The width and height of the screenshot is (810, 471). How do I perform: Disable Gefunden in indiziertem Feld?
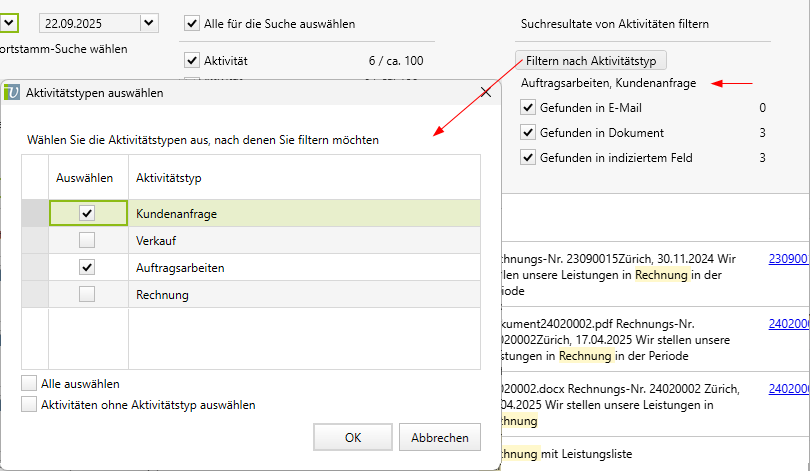(x=528, y=157)
